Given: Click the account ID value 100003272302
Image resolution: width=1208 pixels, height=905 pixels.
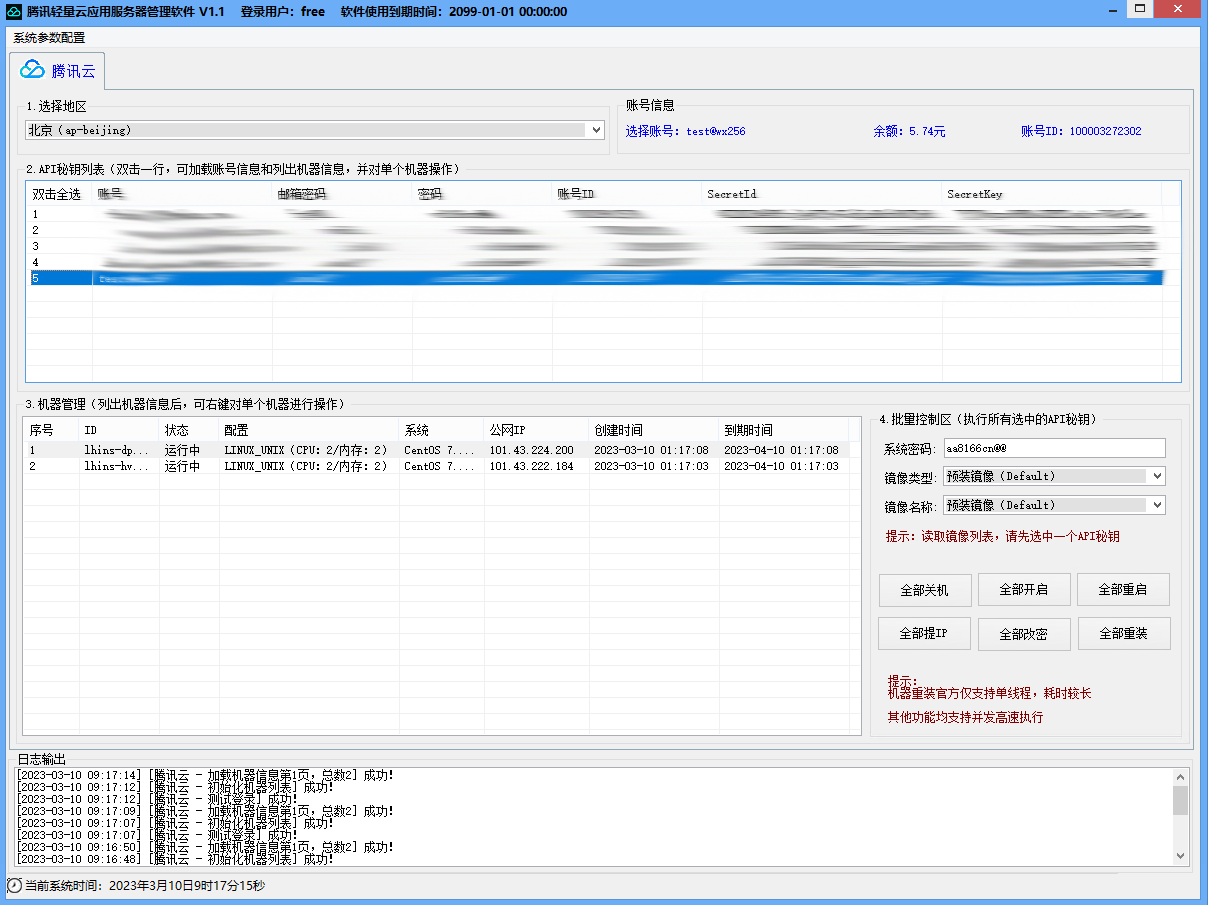Looking at the screenshot, I should tap(1105, 131).
